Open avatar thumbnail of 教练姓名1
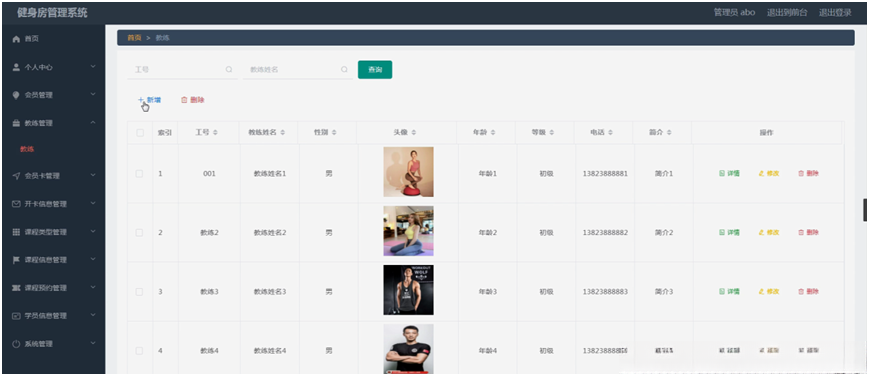Image resolution: width=869 pixels, height=376 pixels. coord(408,172)
